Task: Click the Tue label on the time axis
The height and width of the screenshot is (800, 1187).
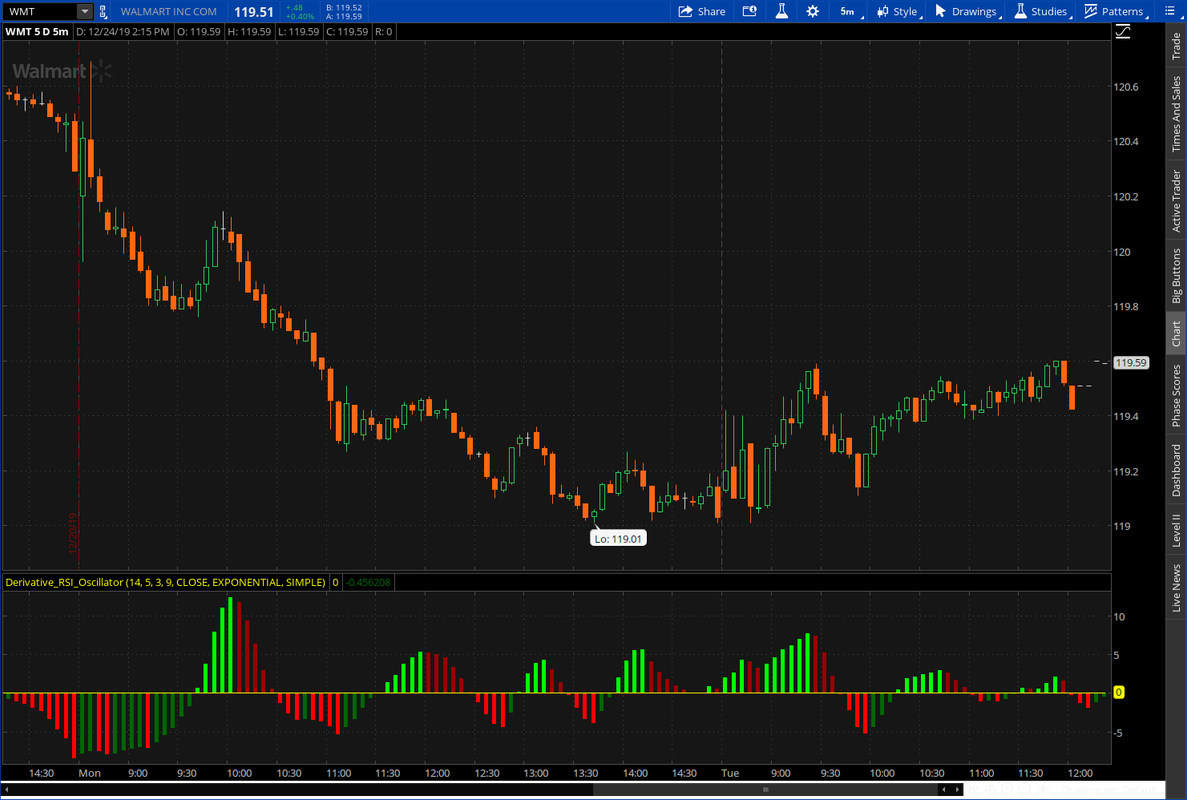Action: click(730, 773)
